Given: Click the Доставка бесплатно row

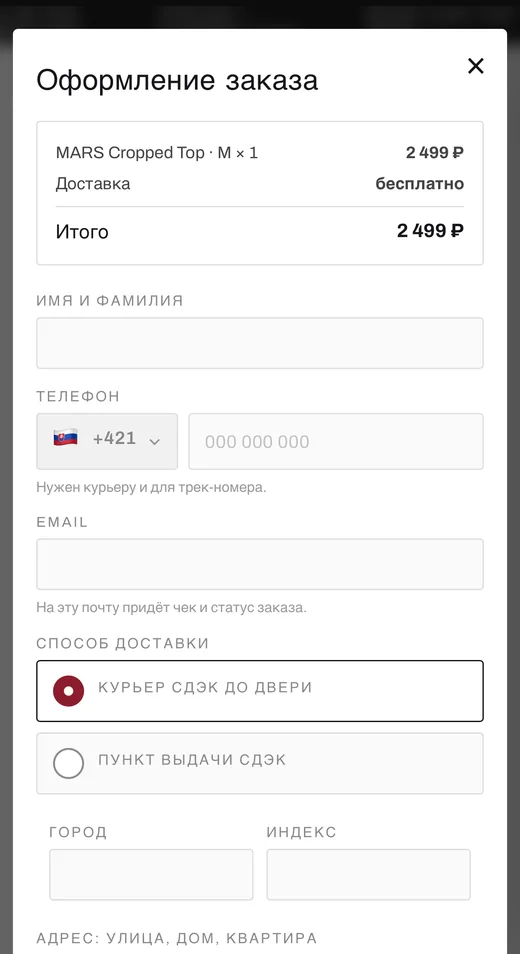Looking at the screenshot, I should pos(260,184).
